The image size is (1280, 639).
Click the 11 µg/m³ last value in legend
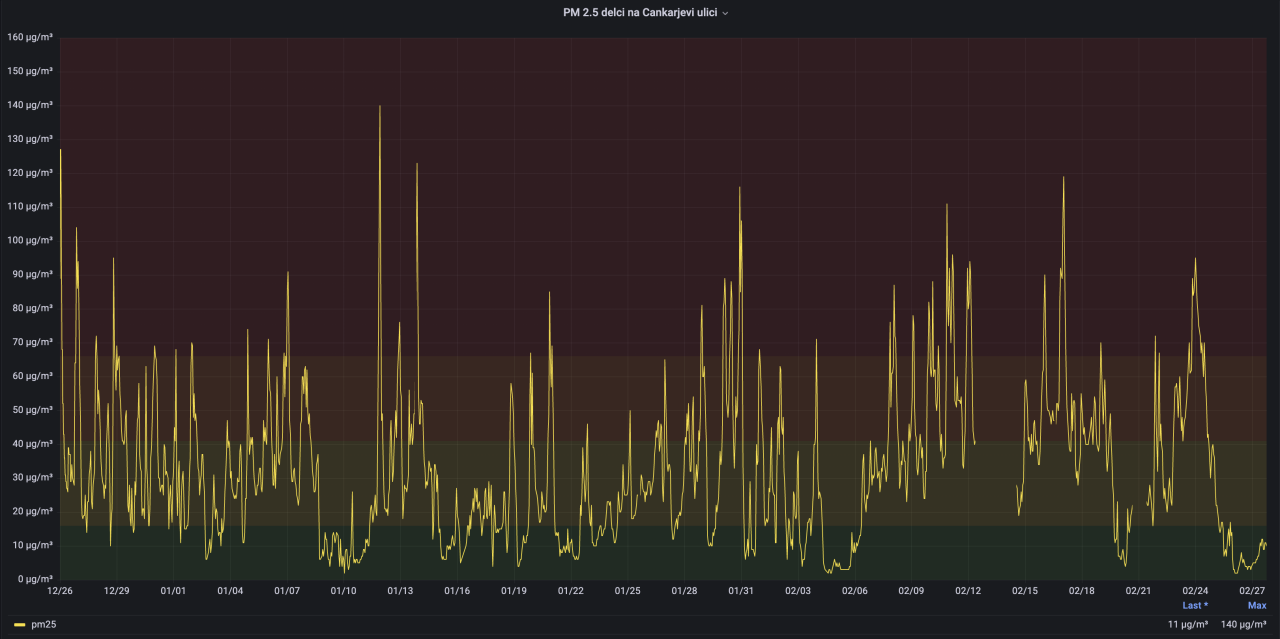(1188, 624)
